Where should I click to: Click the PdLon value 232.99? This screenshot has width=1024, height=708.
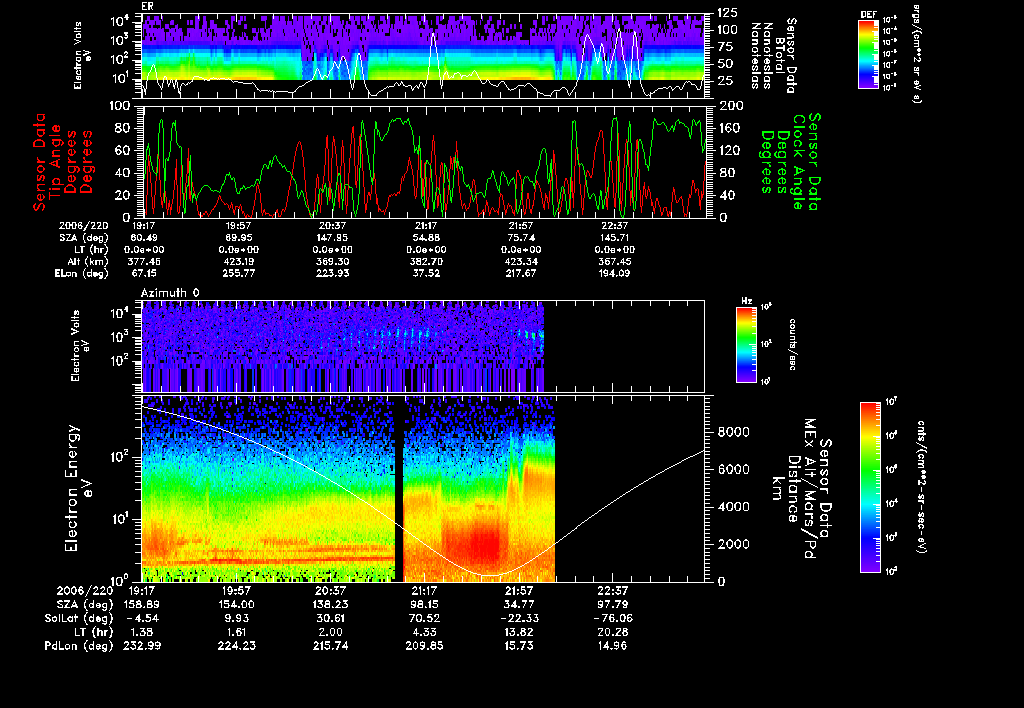[x=142, y=646]
